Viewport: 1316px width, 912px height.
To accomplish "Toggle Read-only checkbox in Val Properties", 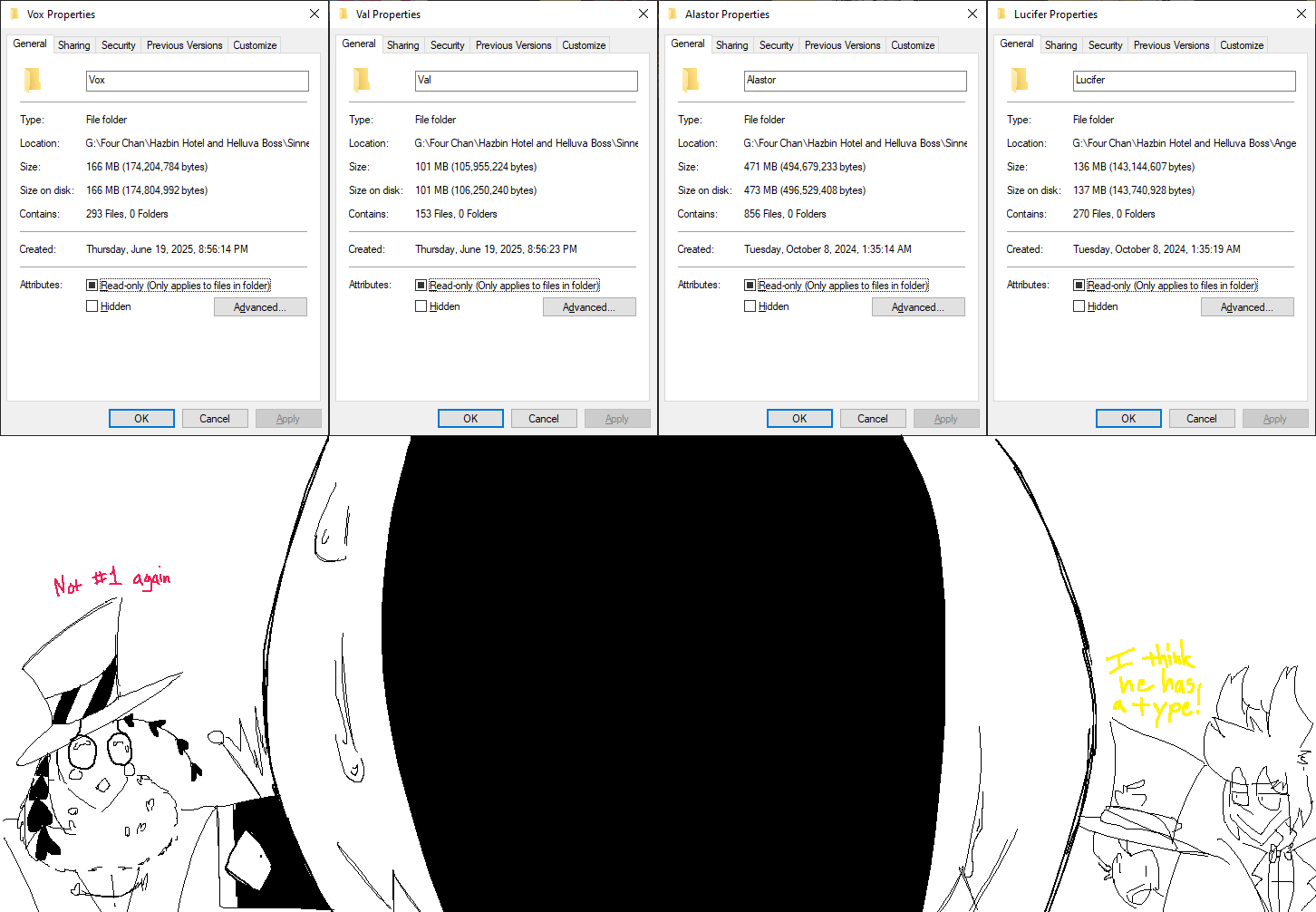I will pyautogui.click(x=421, y=285).
